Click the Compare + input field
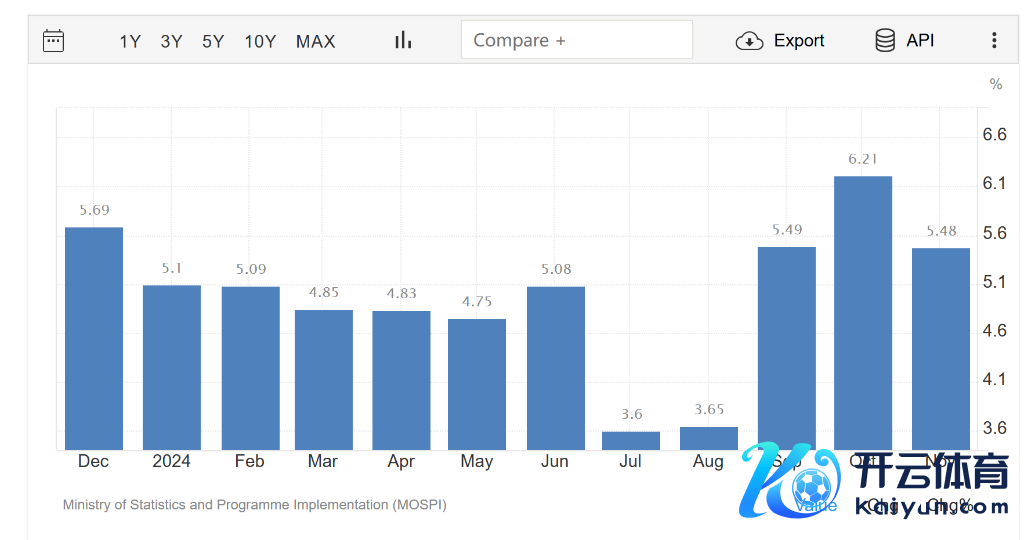 click(576, 40)
